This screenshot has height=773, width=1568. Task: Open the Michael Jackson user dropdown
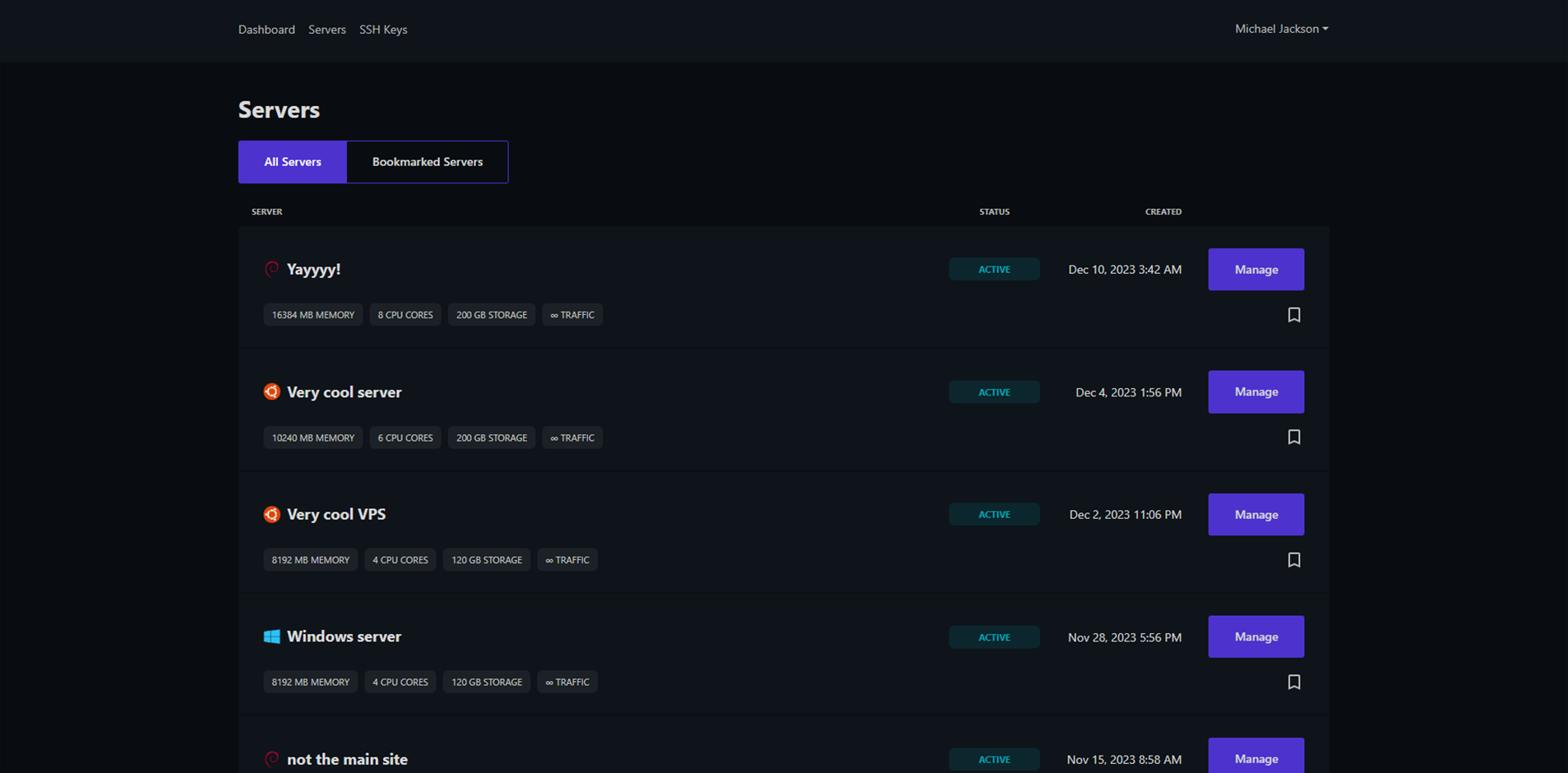(1280, 29)
